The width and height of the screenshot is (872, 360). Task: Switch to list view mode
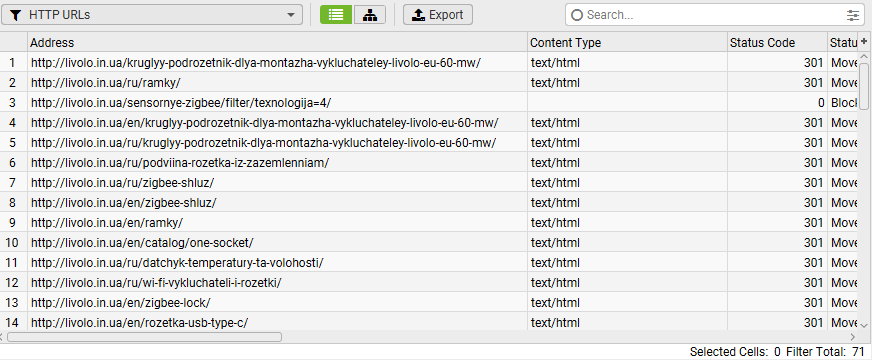(336, 14)
